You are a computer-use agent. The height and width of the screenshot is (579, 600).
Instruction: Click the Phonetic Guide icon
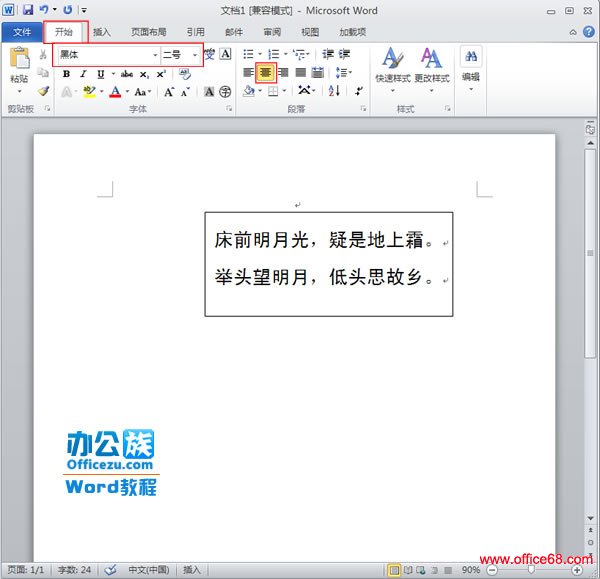click(x=209, y=54)
